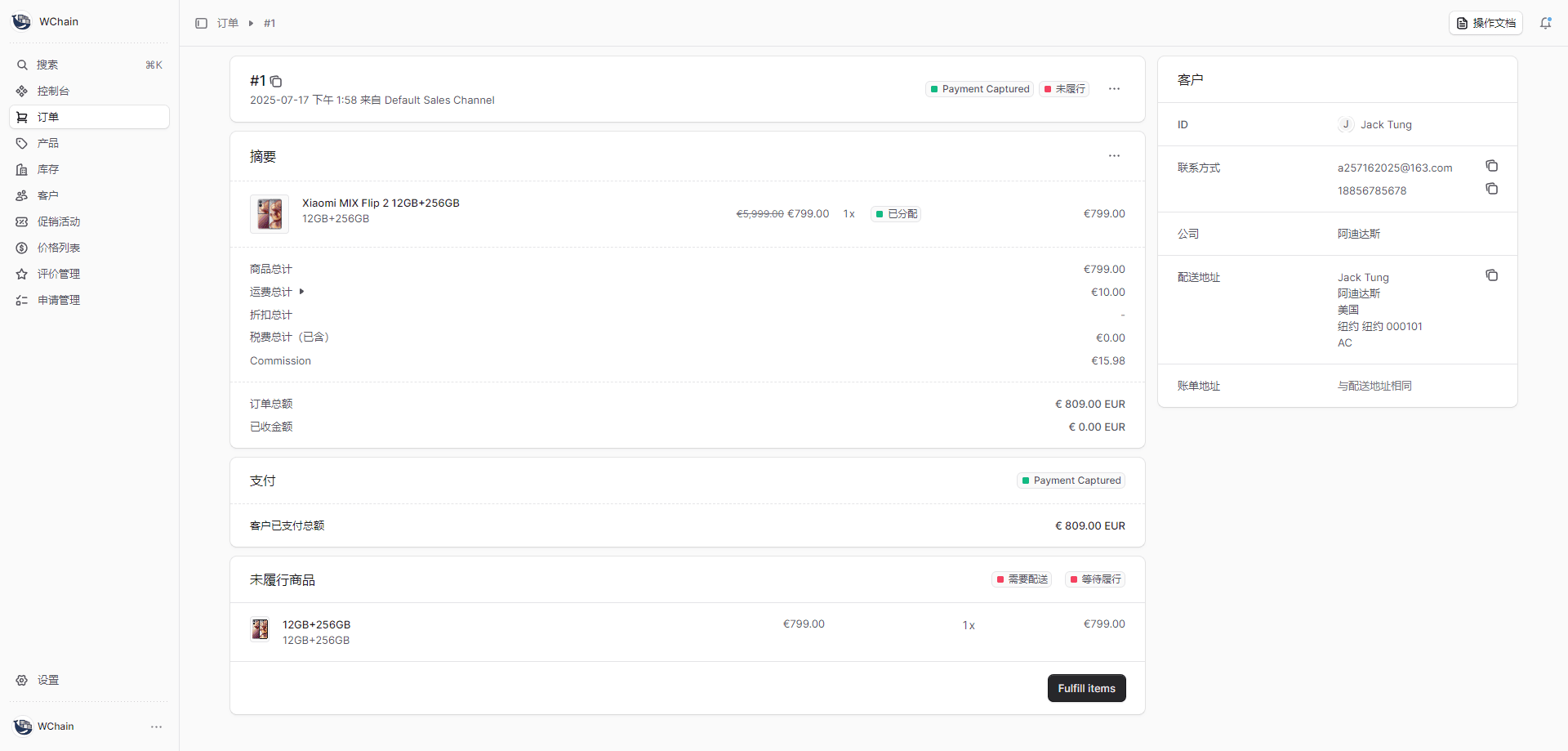Click the Jack Tung customer link

tap(1385, 125)
